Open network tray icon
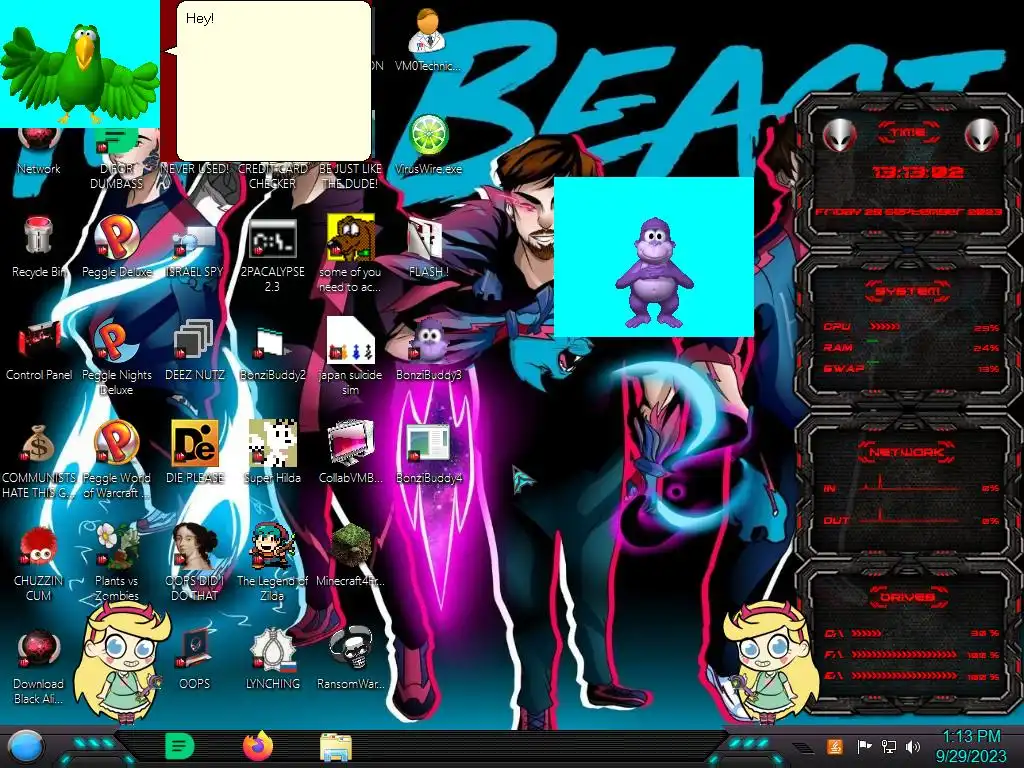Screen dimensions: 1024x768 point(888,746)
